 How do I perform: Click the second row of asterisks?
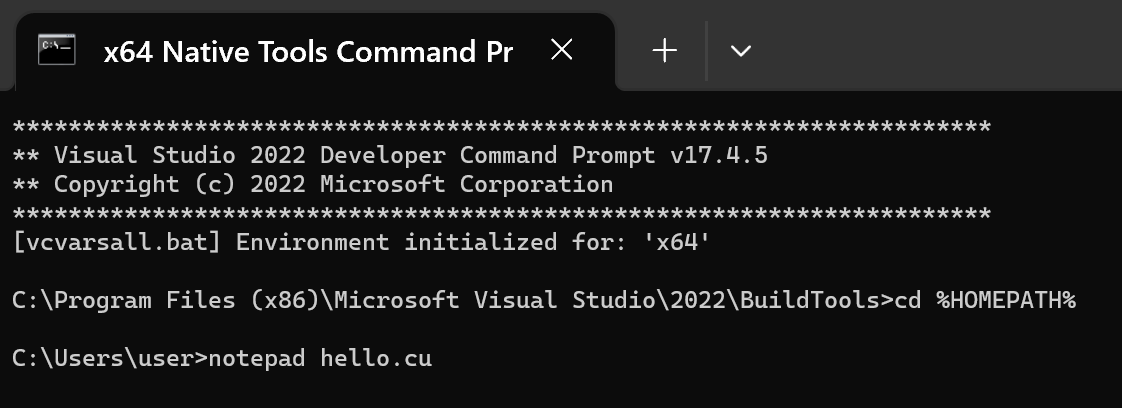click(x=502, y=213)
